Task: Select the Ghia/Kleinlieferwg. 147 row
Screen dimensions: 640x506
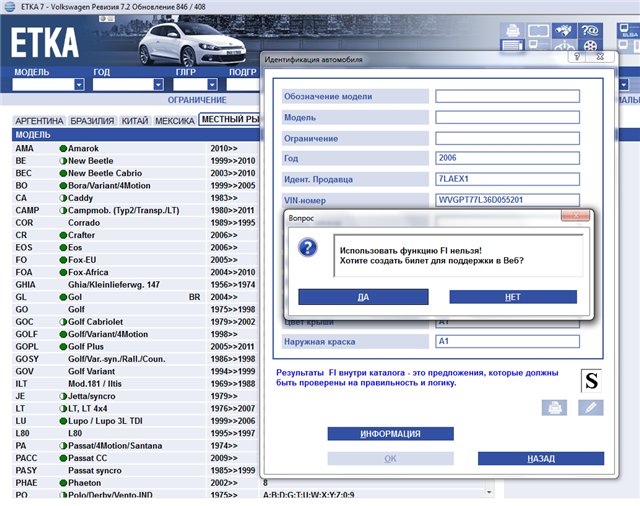Action: click(136, 285)
